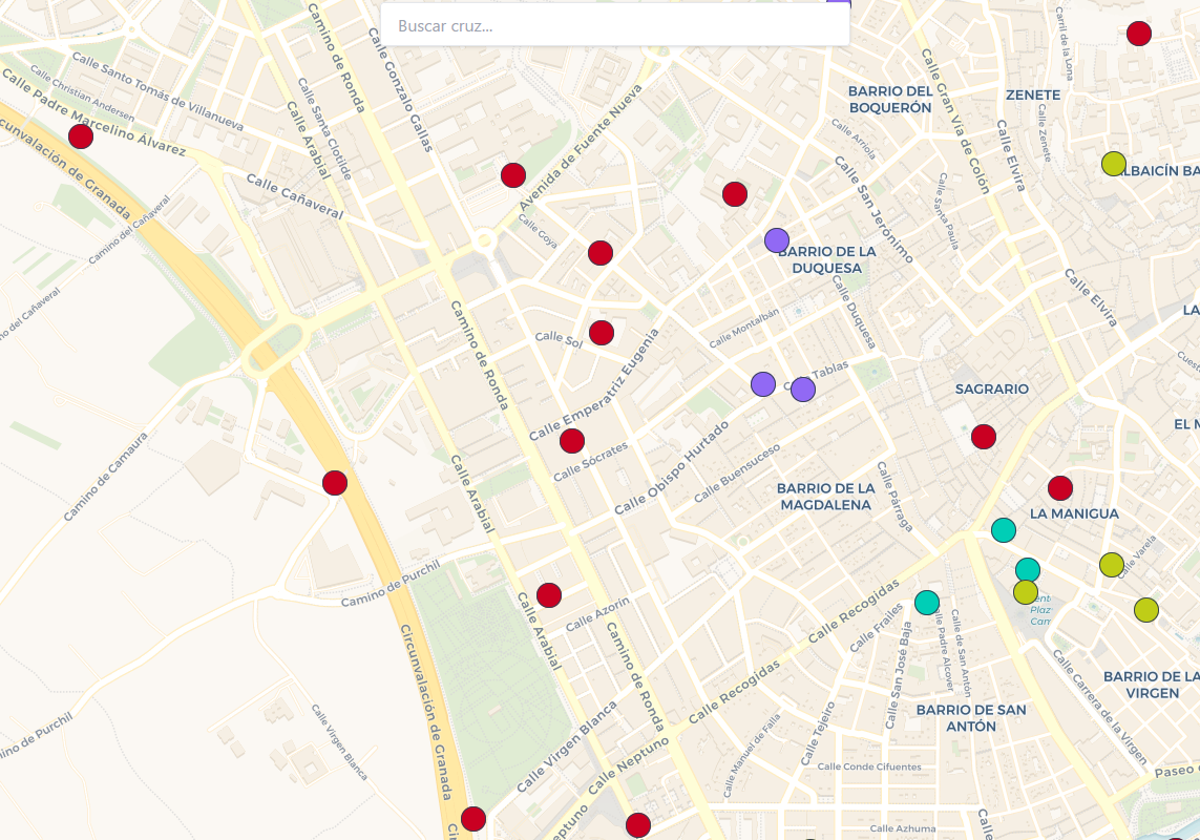Click the 'Calle Cañaveral' street label
This screenshot has height=840, width=1200.
(294, 198)
